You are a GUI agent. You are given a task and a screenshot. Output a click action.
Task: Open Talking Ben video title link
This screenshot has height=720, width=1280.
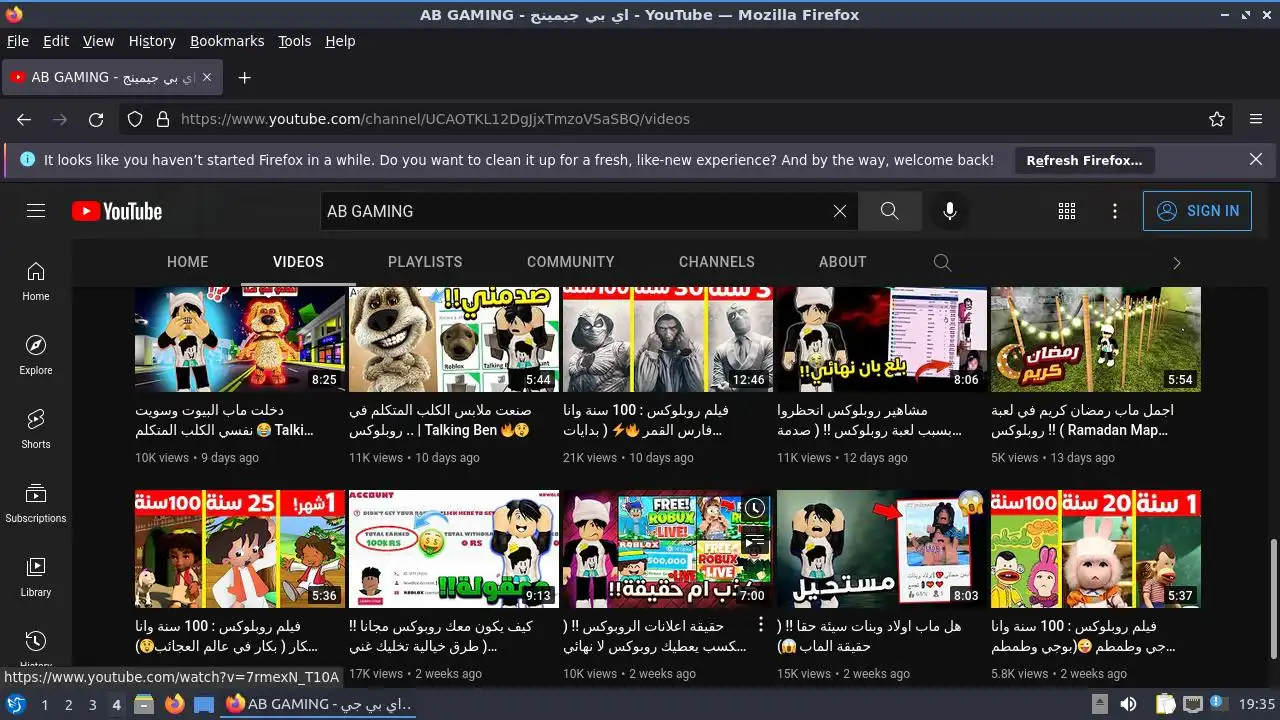click(440, 420)
